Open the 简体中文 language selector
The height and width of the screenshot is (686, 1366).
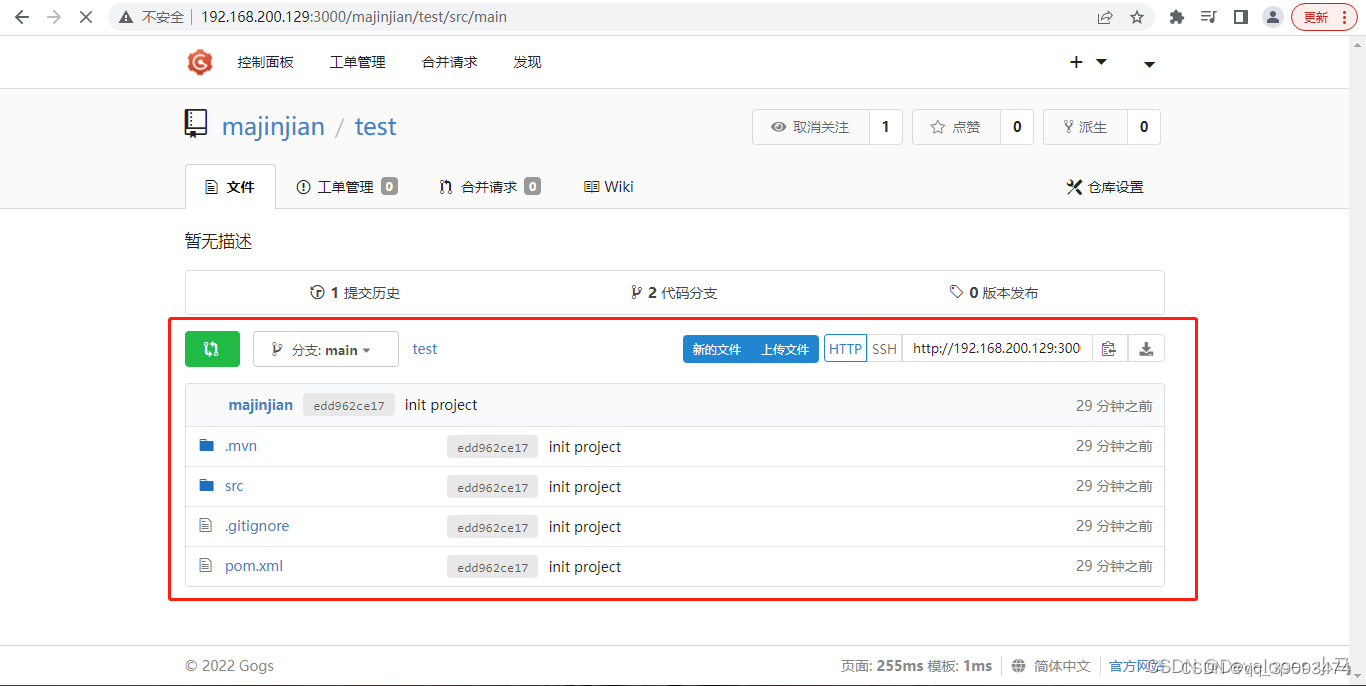click(1062, 666)
